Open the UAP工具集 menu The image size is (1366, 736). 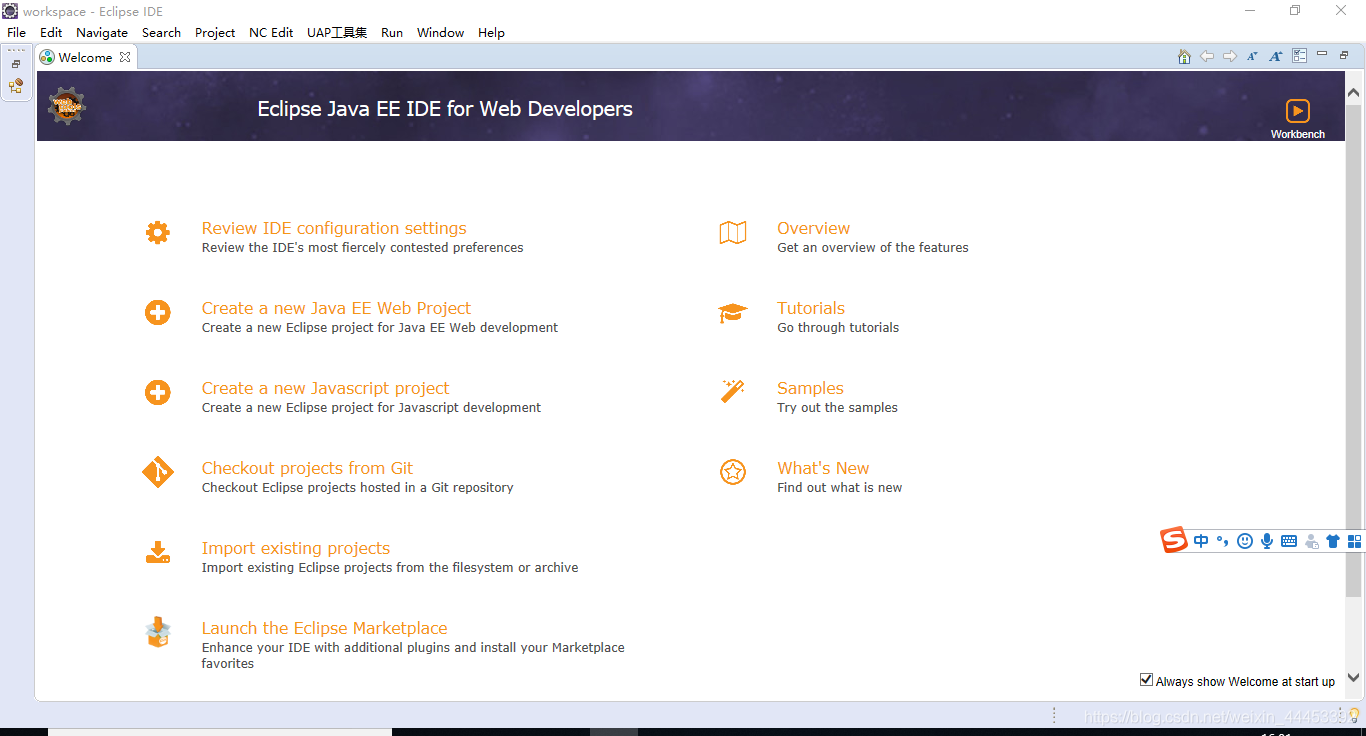337,32
